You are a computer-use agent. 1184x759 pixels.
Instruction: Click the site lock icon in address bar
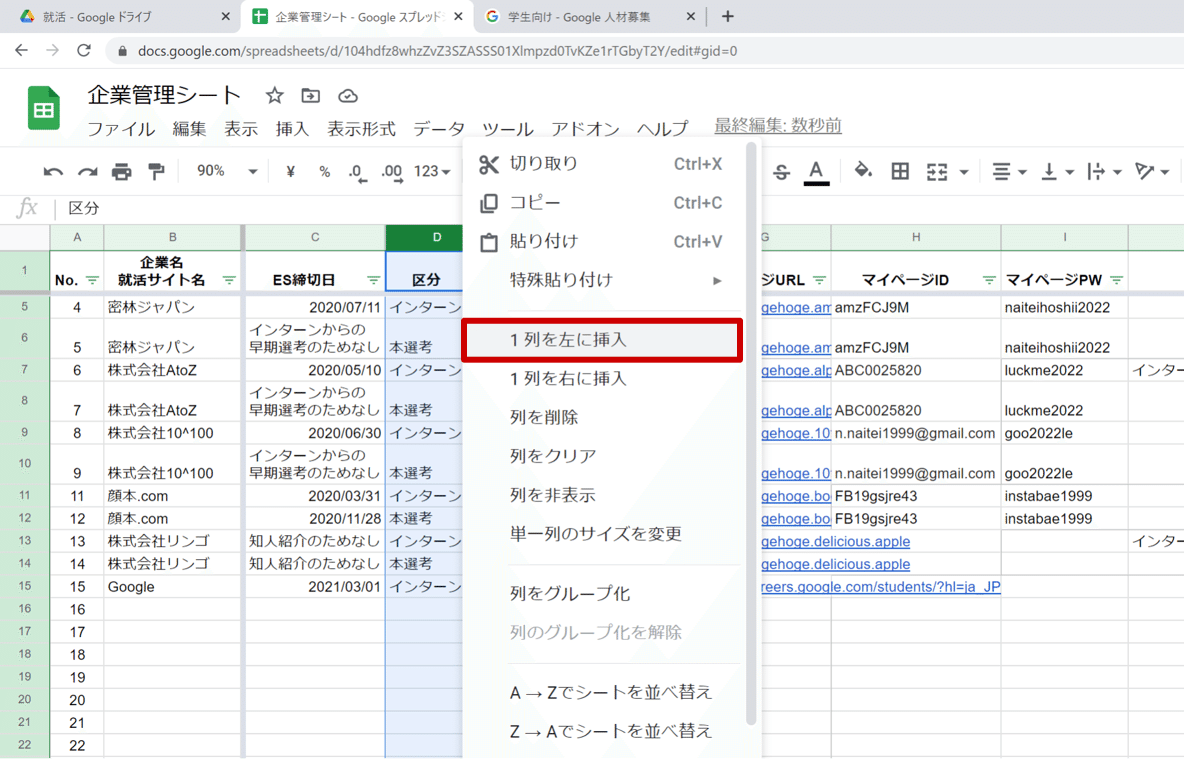tap(122, 51)
